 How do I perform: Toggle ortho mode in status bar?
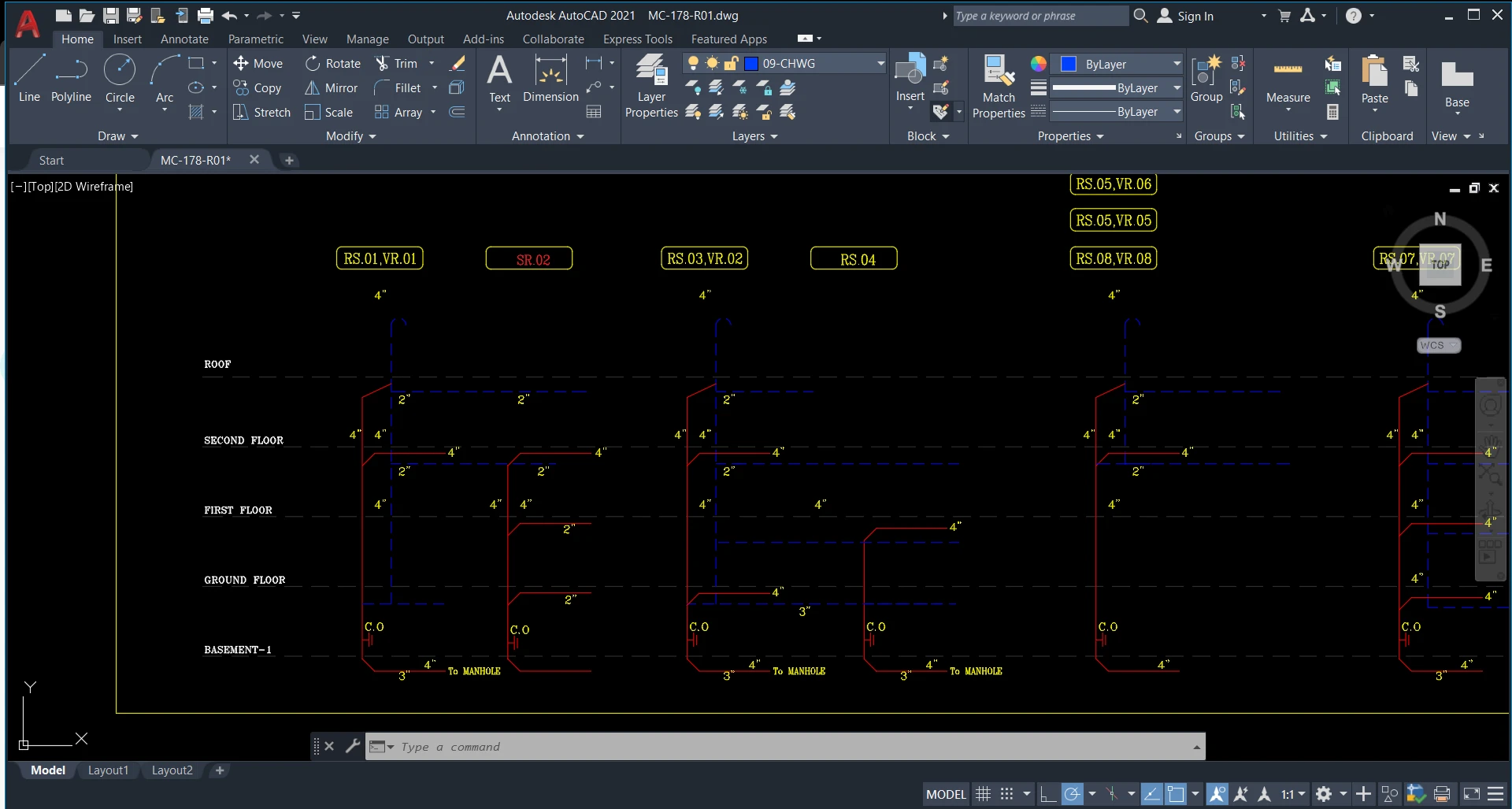pyautogui.click(x=1047, y=794)
